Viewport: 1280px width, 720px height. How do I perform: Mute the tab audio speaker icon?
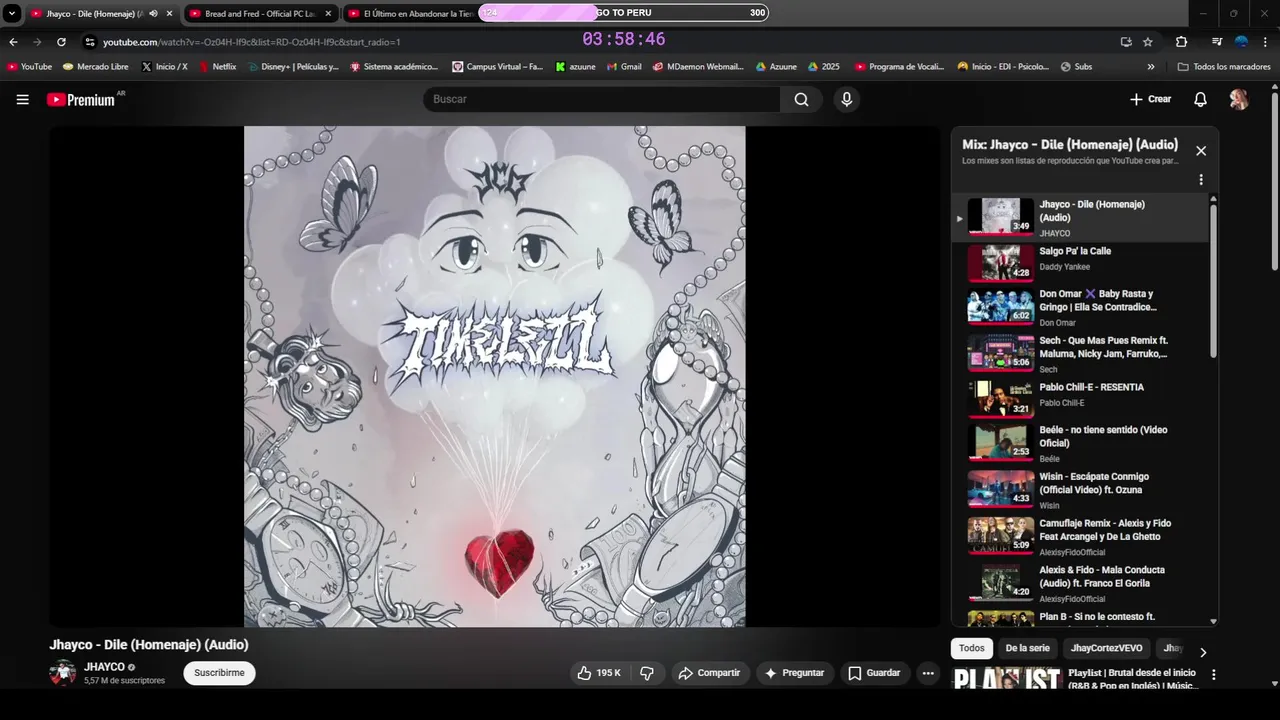(x=153, y=14)
